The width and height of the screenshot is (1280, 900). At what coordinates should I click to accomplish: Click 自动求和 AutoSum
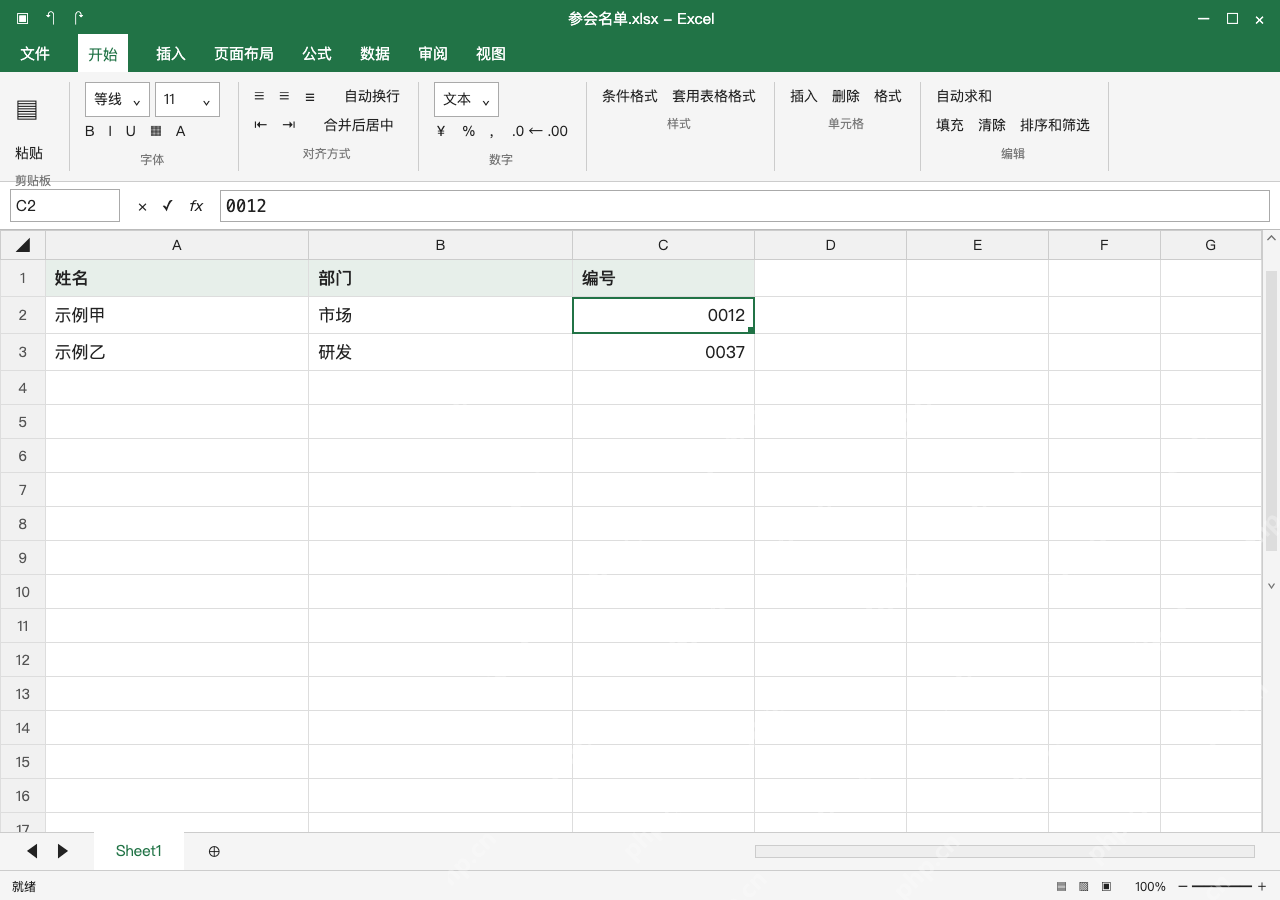[964, 96]
